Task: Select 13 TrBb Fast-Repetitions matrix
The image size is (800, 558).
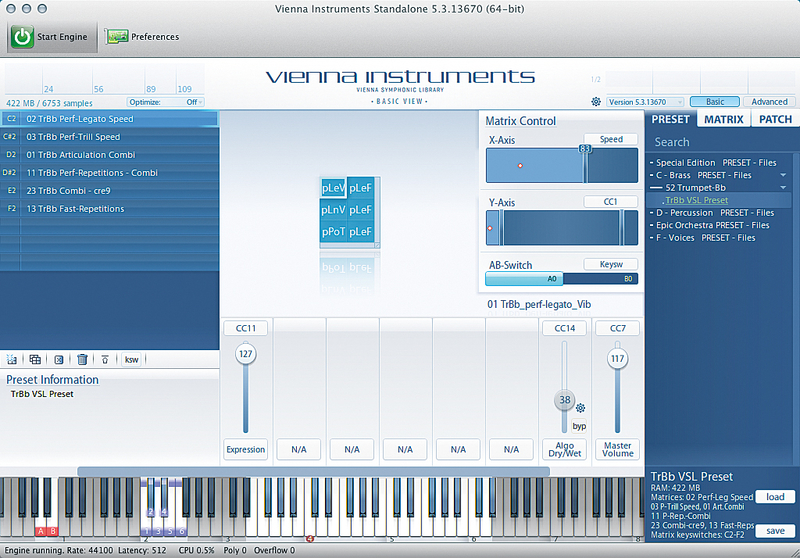Action: pyautogui.click(x=109, y=209)
